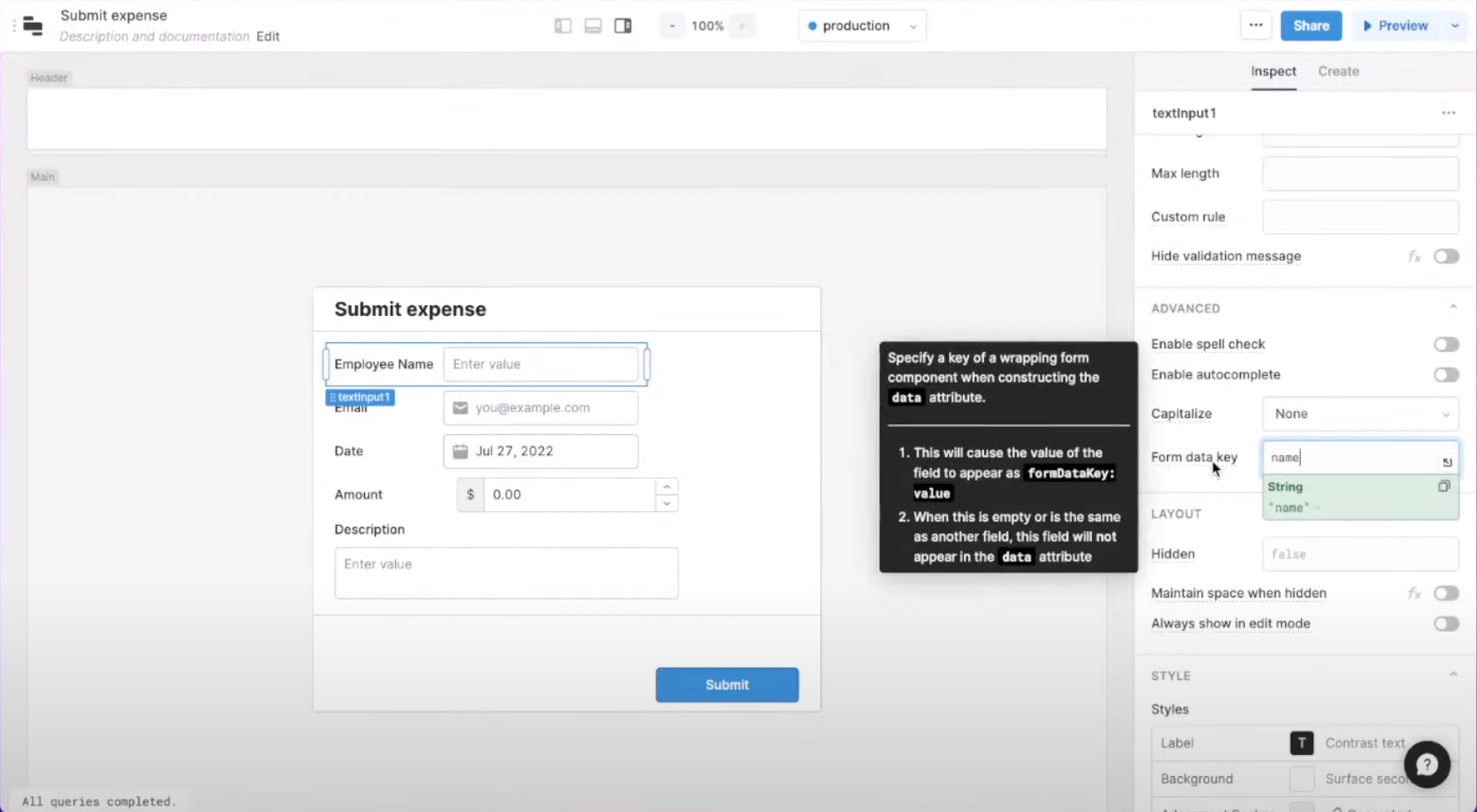Toggle Always show in edit mode
The width and height of the screenshot is (1477, 812).
pos(1445,624)
